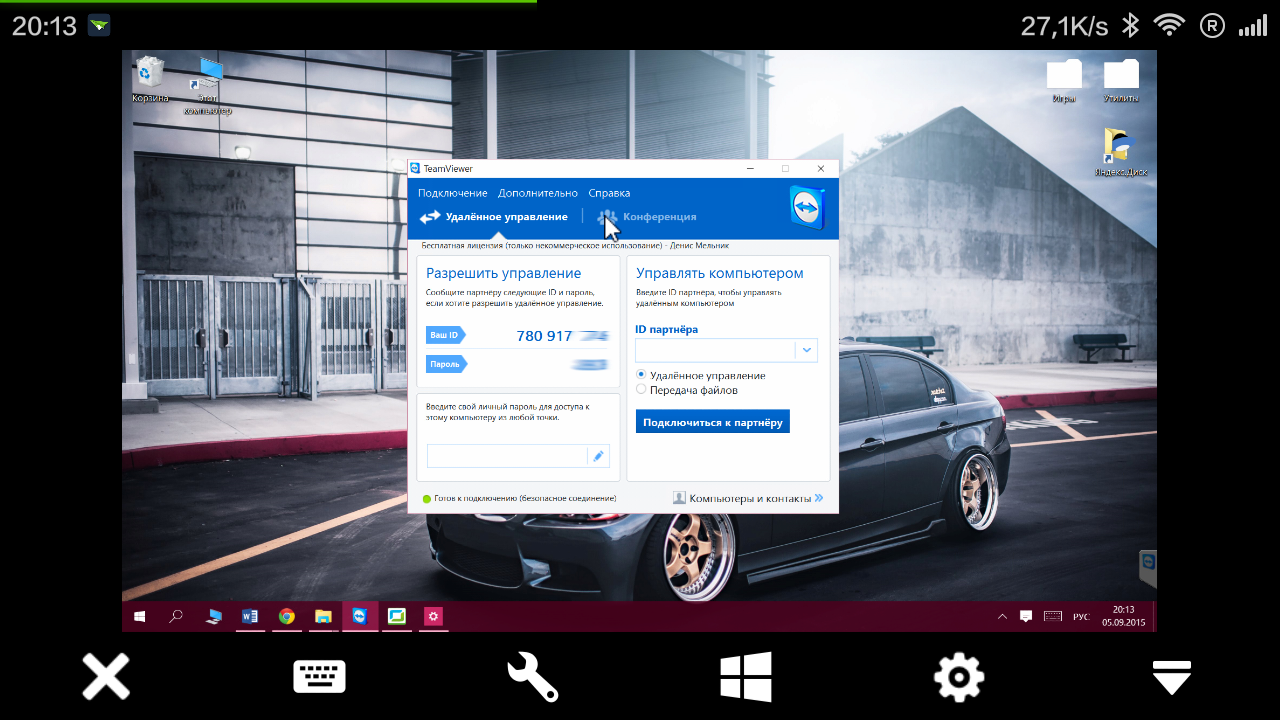Select the Яндекс.Диск desktop shortcut
Screen dimensions: 1280x720
1120,152
